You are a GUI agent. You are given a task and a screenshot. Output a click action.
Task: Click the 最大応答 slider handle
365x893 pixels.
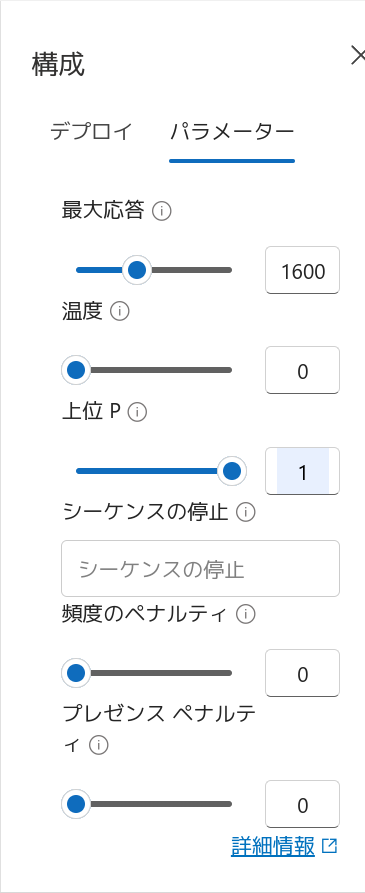point(137,270)
